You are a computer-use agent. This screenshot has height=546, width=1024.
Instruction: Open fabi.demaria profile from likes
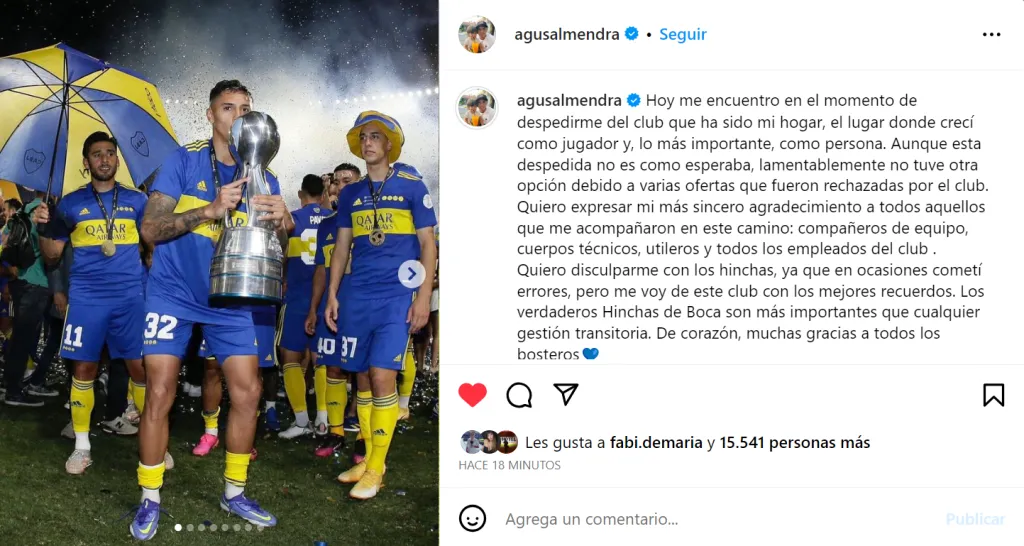(x=656, y=443)
